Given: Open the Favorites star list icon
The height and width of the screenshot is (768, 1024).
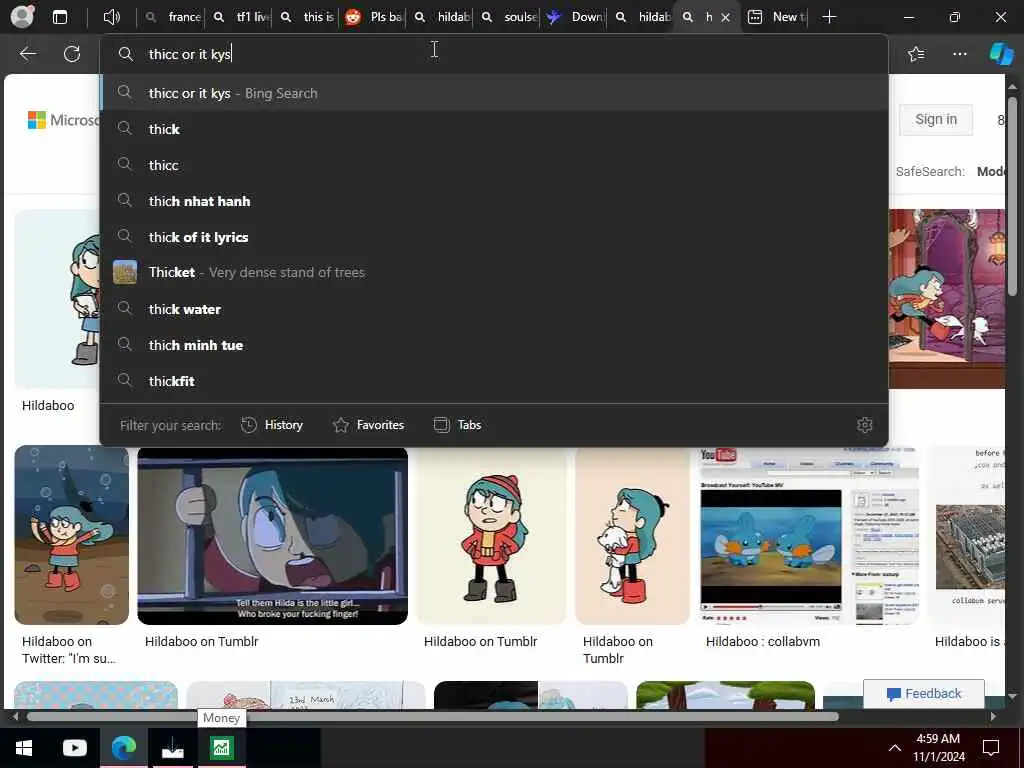Looking at the screenshot, I should [x=916, y=54].
